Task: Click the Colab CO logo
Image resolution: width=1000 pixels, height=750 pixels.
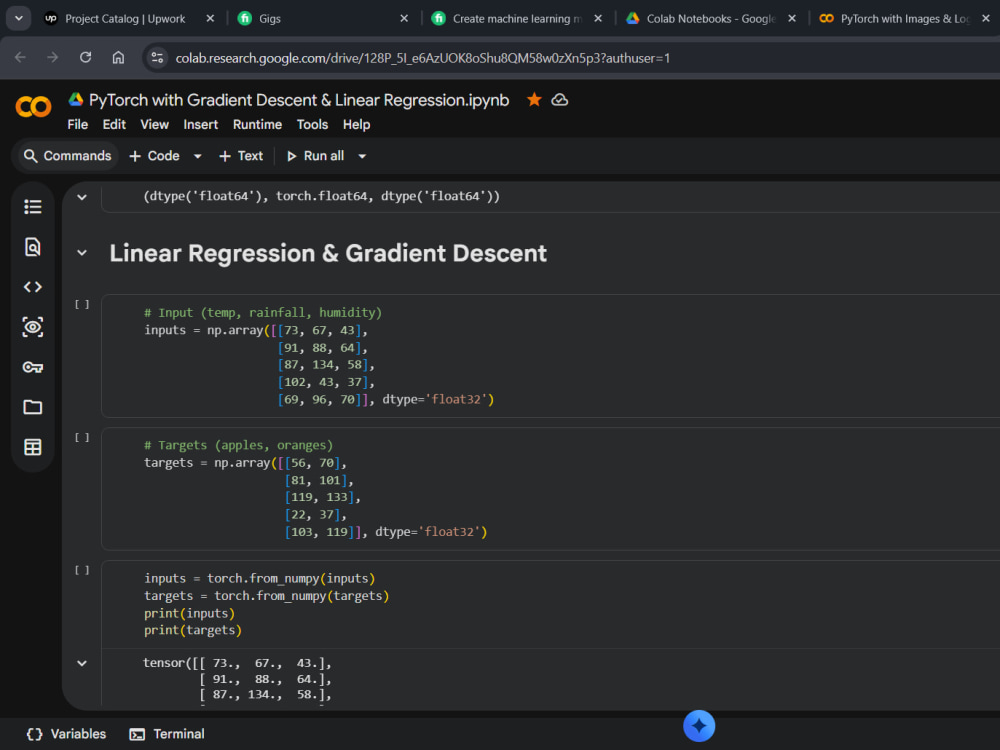Action: tap(33, 107)
